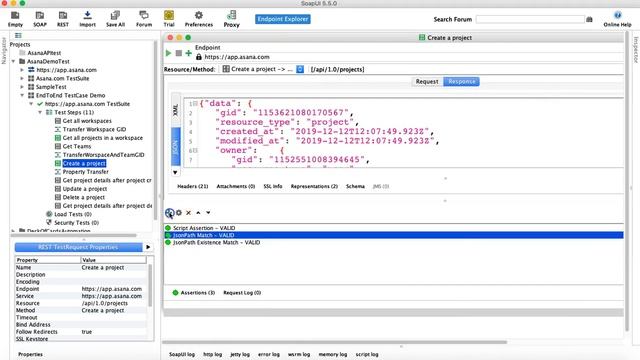
Task: Select Get Teams test step
Action: pyautogui.click(x=77, y=146)
